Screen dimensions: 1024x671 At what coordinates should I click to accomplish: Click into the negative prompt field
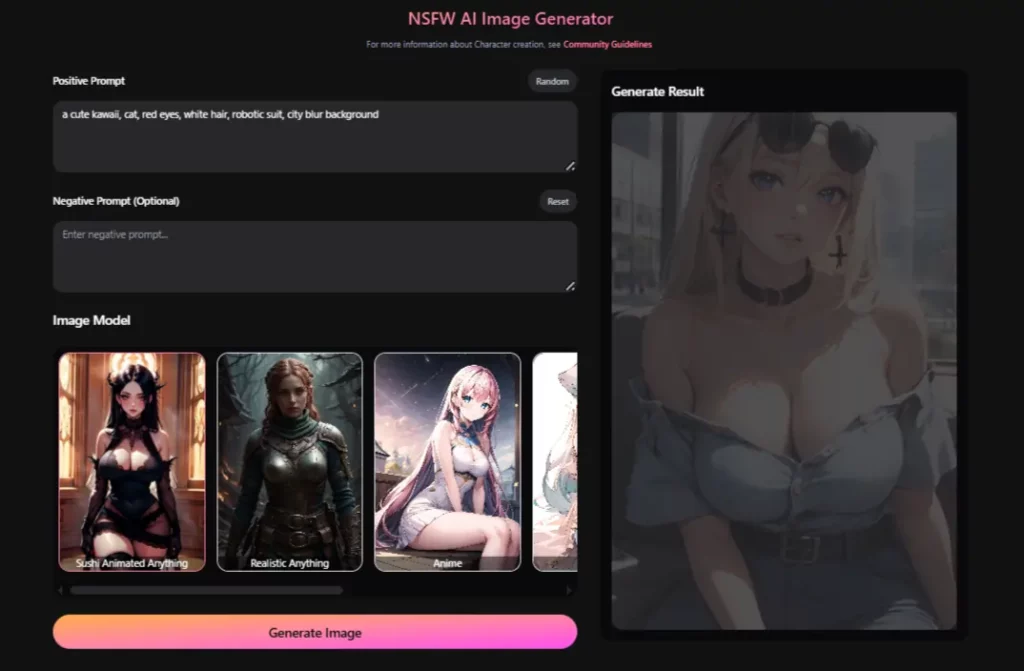click(315, 256)
